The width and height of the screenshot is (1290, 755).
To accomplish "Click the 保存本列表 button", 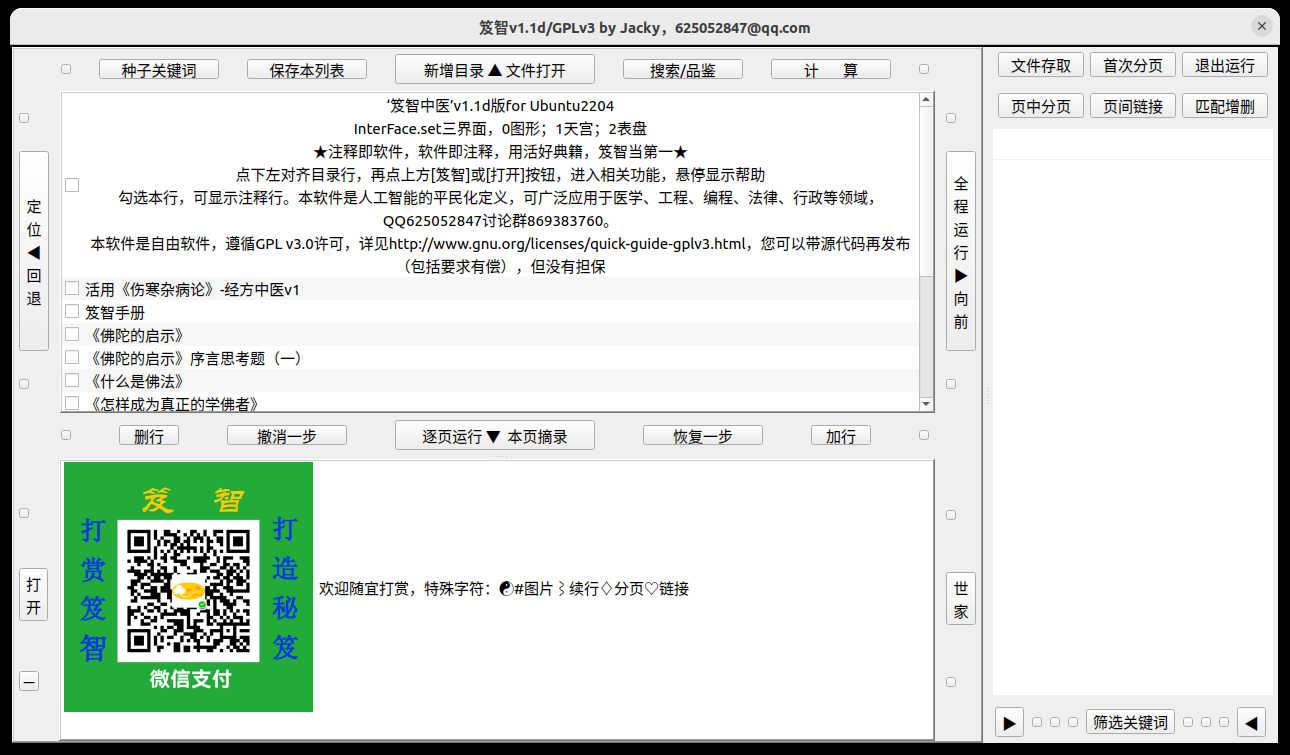I will pos(307,70).
